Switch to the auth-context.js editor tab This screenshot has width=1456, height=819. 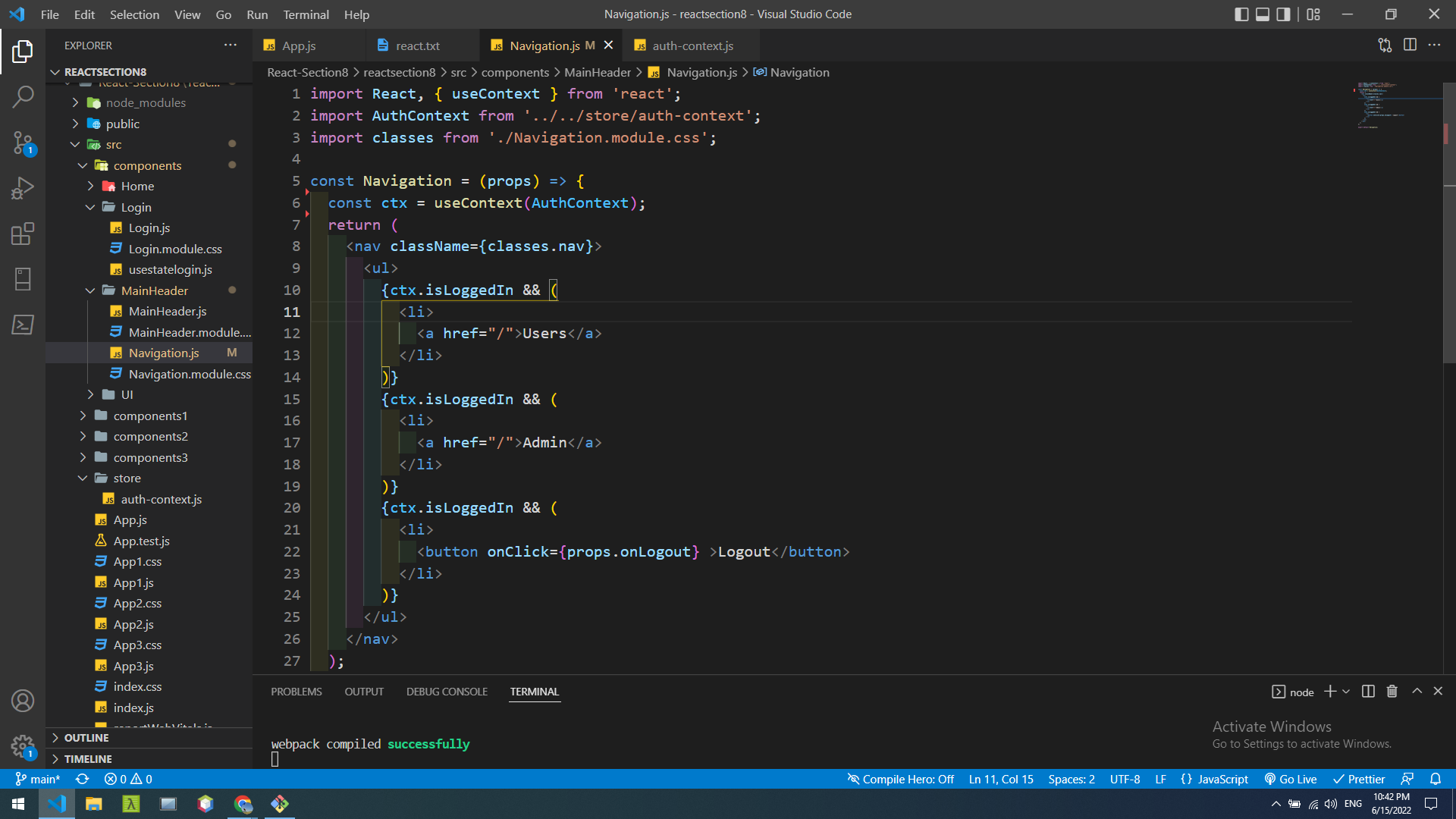(x=692, y=45)
